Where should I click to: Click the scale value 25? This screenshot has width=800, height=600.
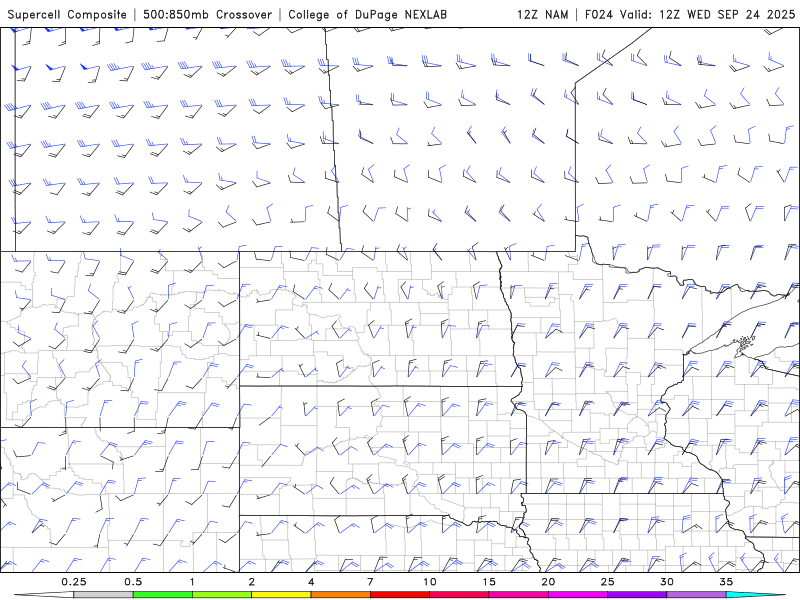point(607,582)
